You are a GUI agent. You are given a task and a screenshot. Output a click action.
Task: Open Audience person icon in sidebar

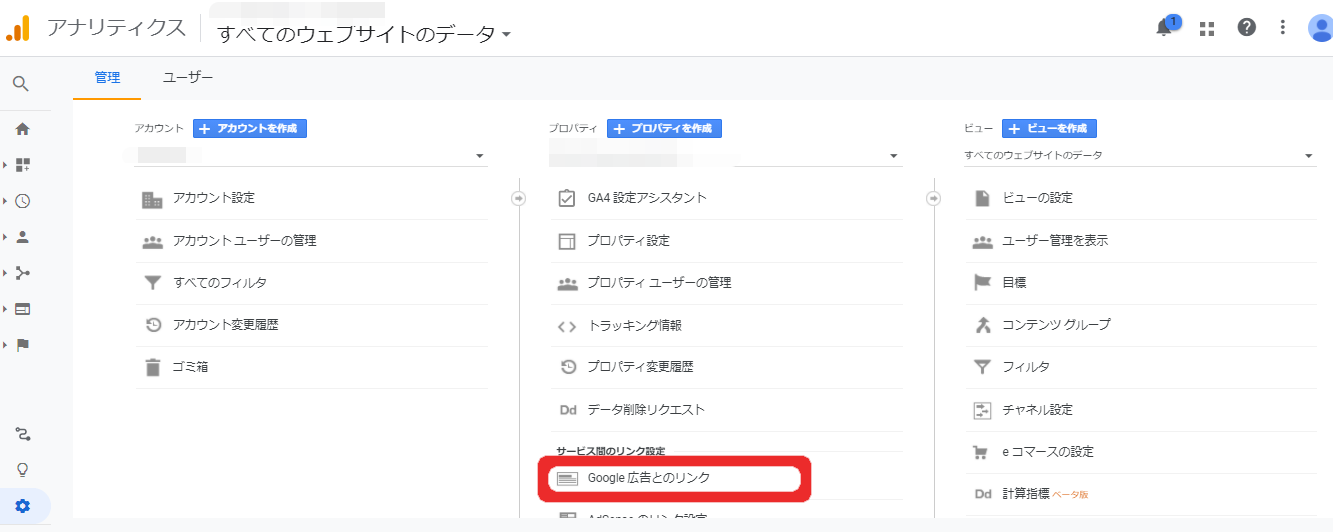pyautogui.click(x=22, y=237)
